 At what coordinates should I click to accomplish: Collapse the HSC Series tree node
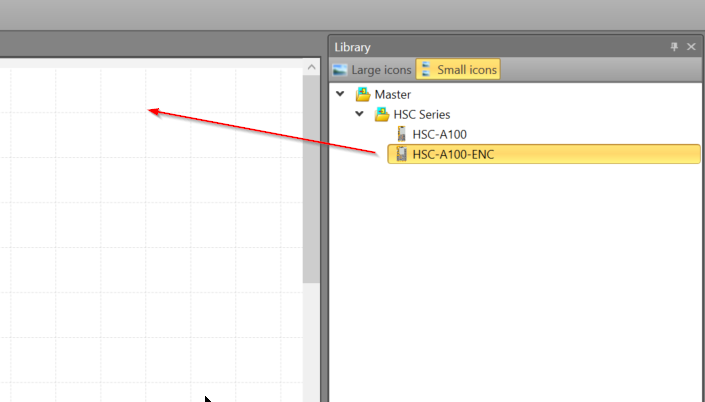pyautogui.click(x=359, y=114)
